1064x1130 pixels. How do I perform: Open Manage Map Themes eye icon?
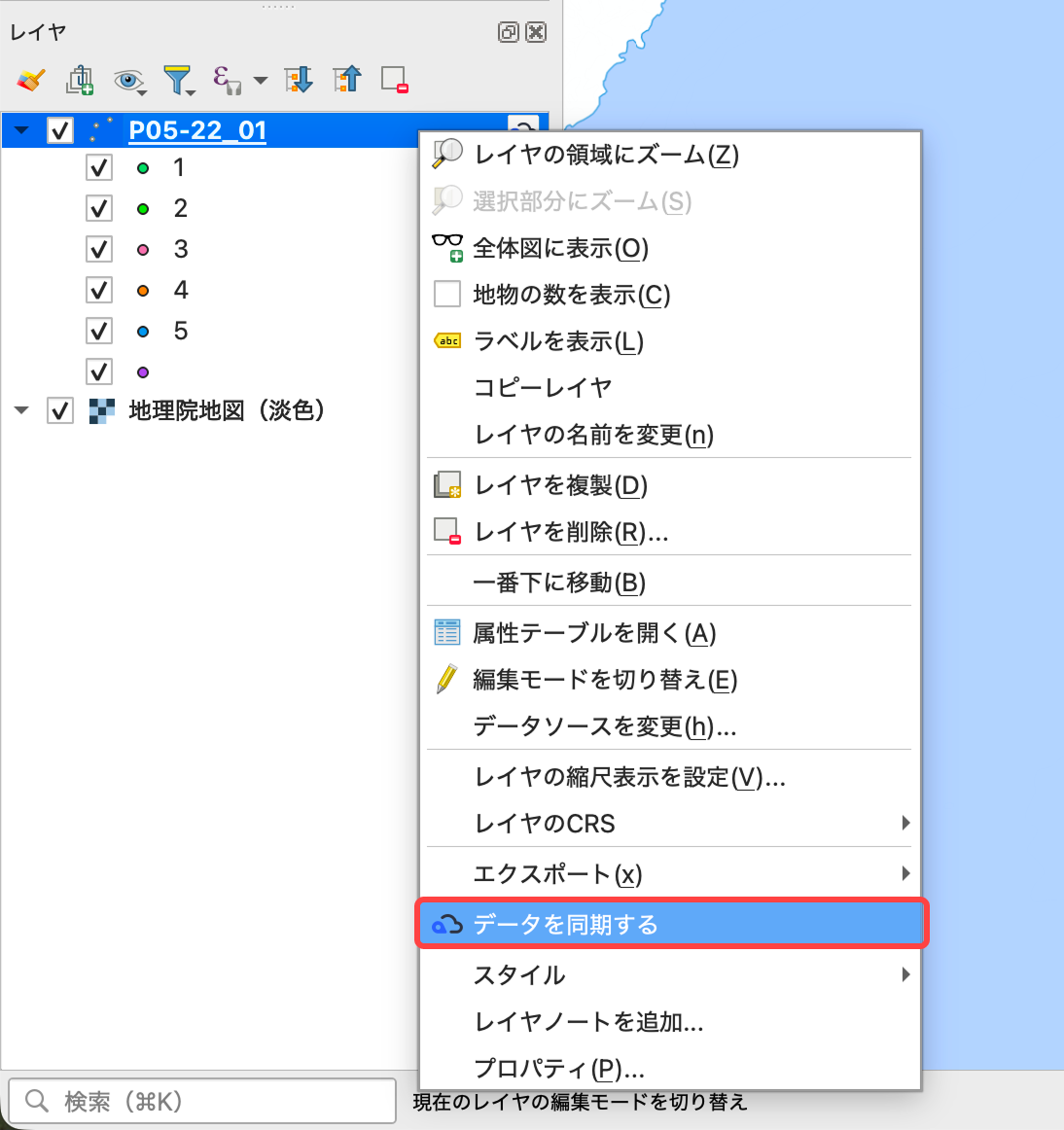pyautogui.click(x=127, y=80)
